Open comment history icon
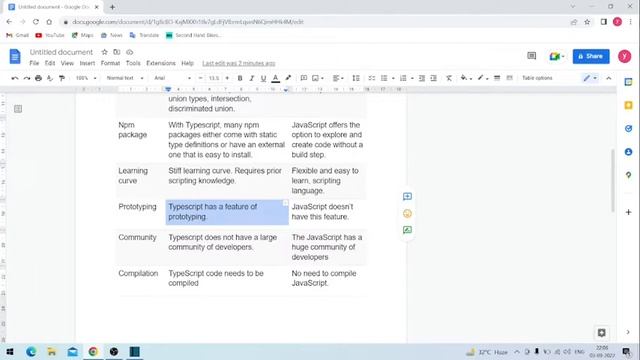 click(531, 56)
